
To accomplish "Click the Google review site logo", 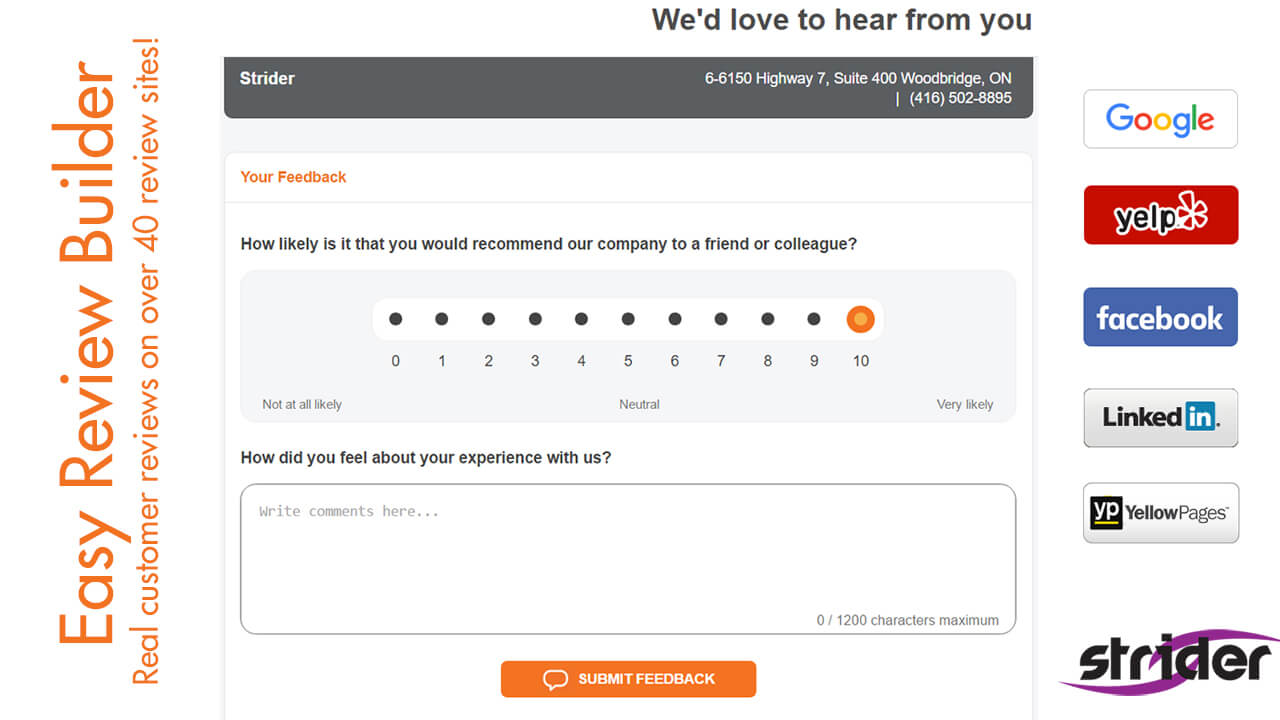I will [x=1160, y=119].
